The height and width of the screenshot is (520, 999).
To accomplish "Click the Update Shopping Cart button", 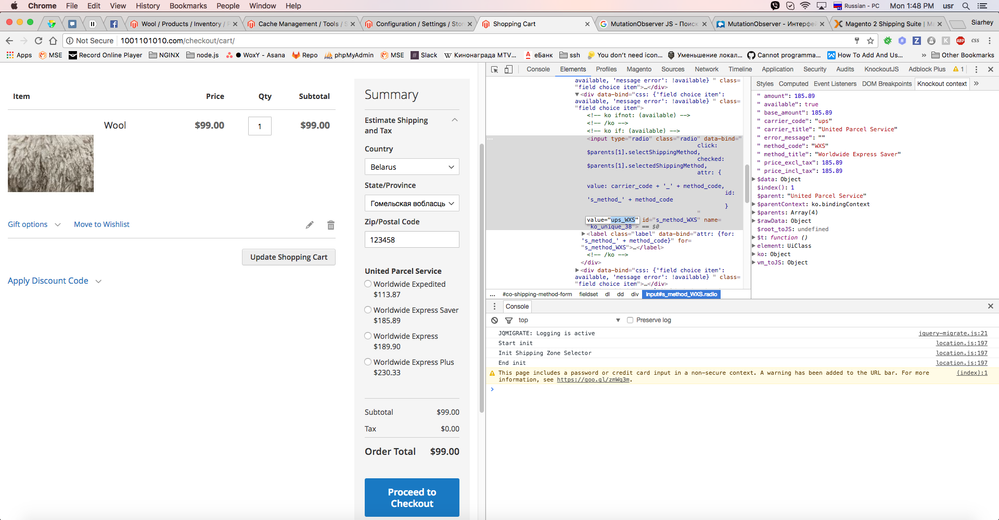I will (288, 257).
